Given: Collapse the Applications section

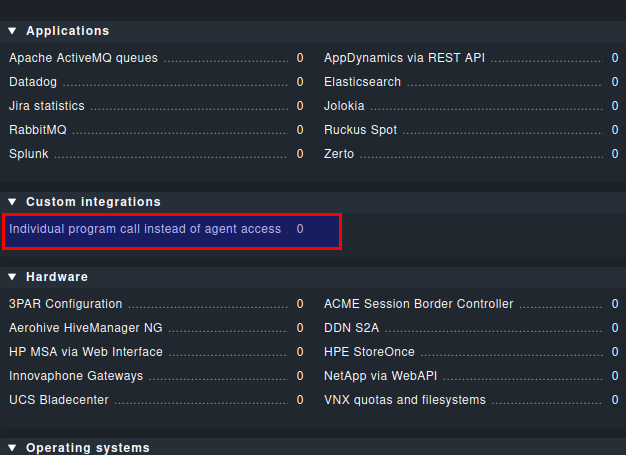Looking at the screenshot, I should [12, 31].
